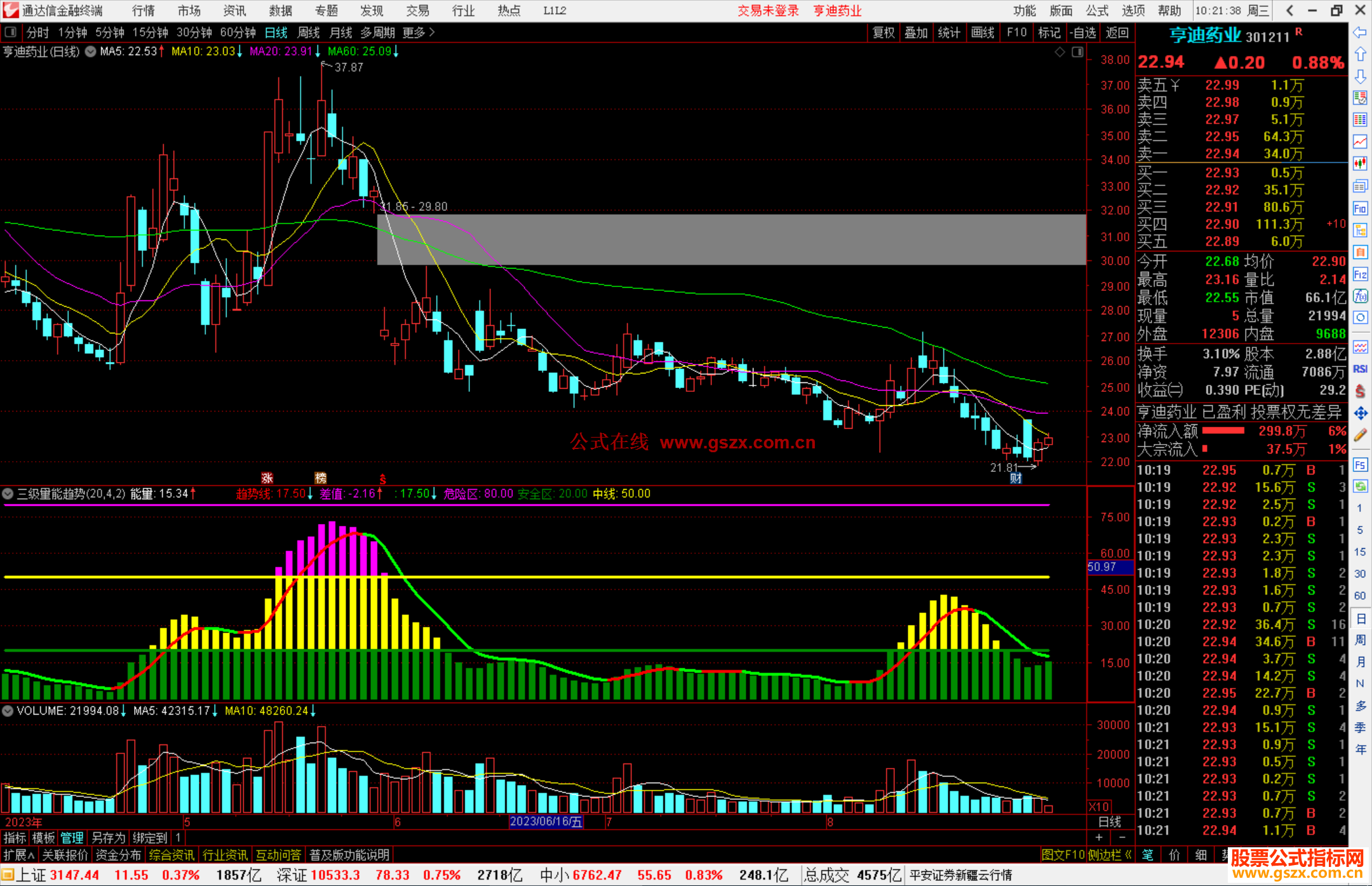The width and height of the screenshot is (1372, 886).
Task: Click the blue left arrow sidebar icon
Action: [x=1360, y=32]
